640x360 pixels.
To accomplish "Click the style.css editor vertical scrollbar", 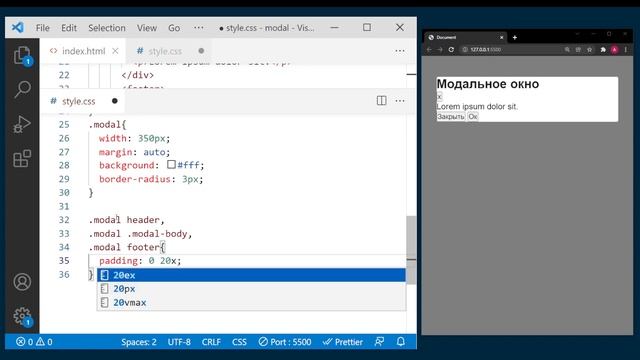I will 411,250.
